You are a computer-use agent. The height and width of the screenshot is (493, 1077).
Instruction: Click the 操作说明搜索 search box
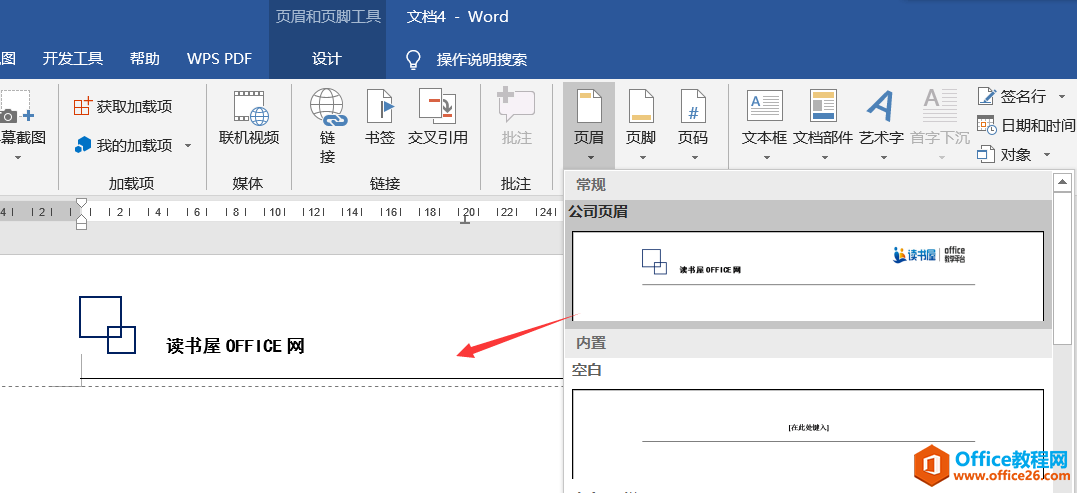(x=481, y=60)
